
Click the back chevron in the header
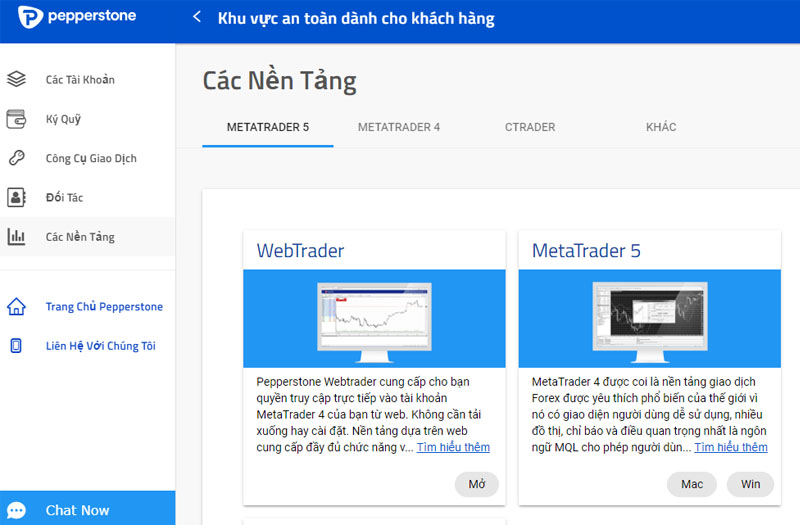(x=197, y=17)
